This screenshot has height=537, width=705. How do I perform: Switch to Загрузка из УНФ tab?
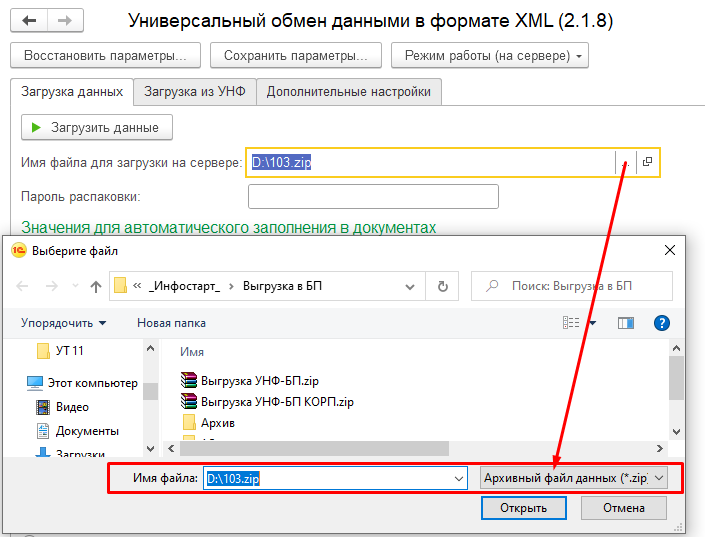[x=195, y=91]
